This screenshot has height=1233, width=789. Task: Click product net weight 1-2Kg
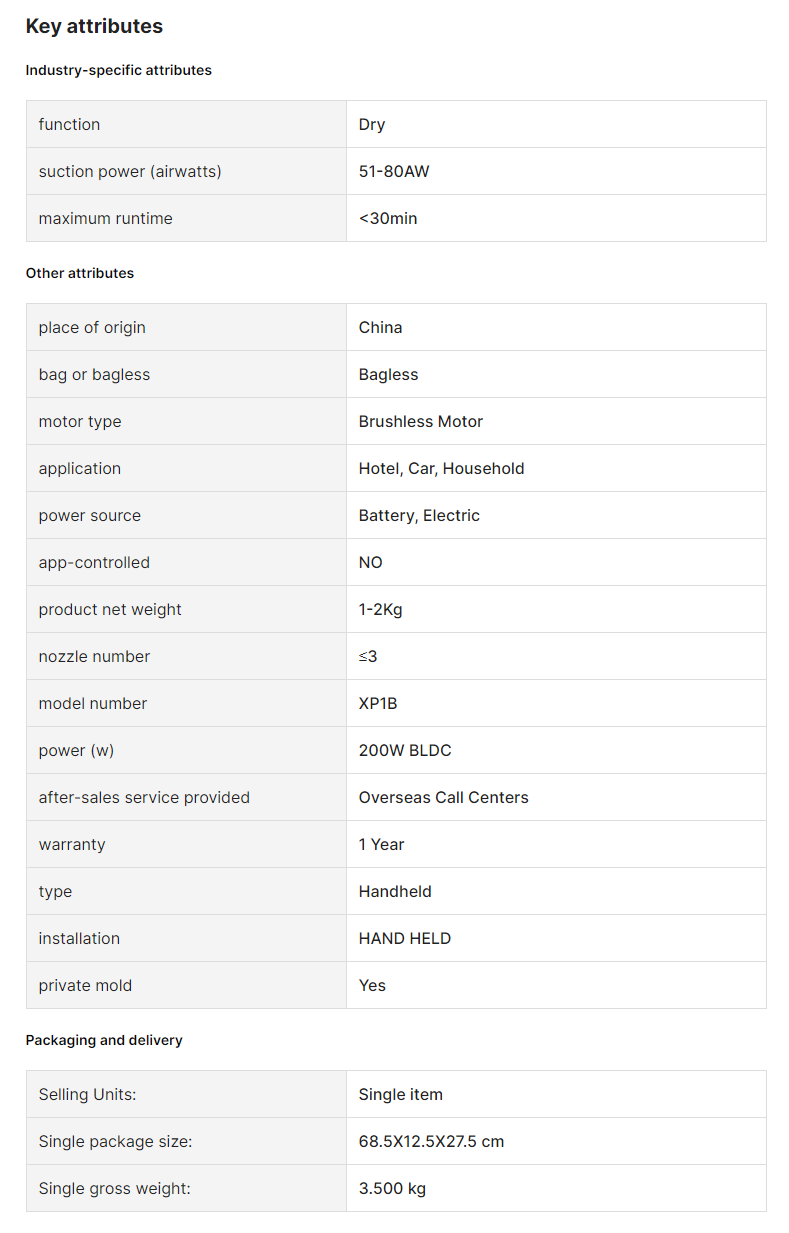click(381, 610)
